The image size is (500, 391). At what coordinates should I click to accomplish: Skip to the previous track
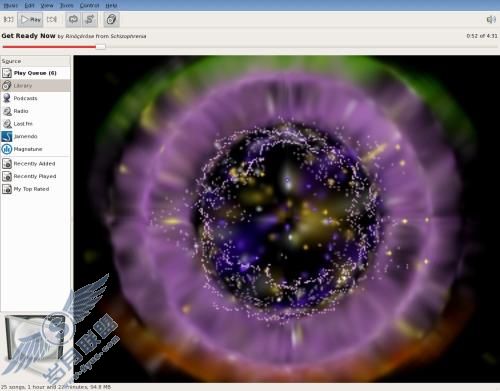[8, 19]
